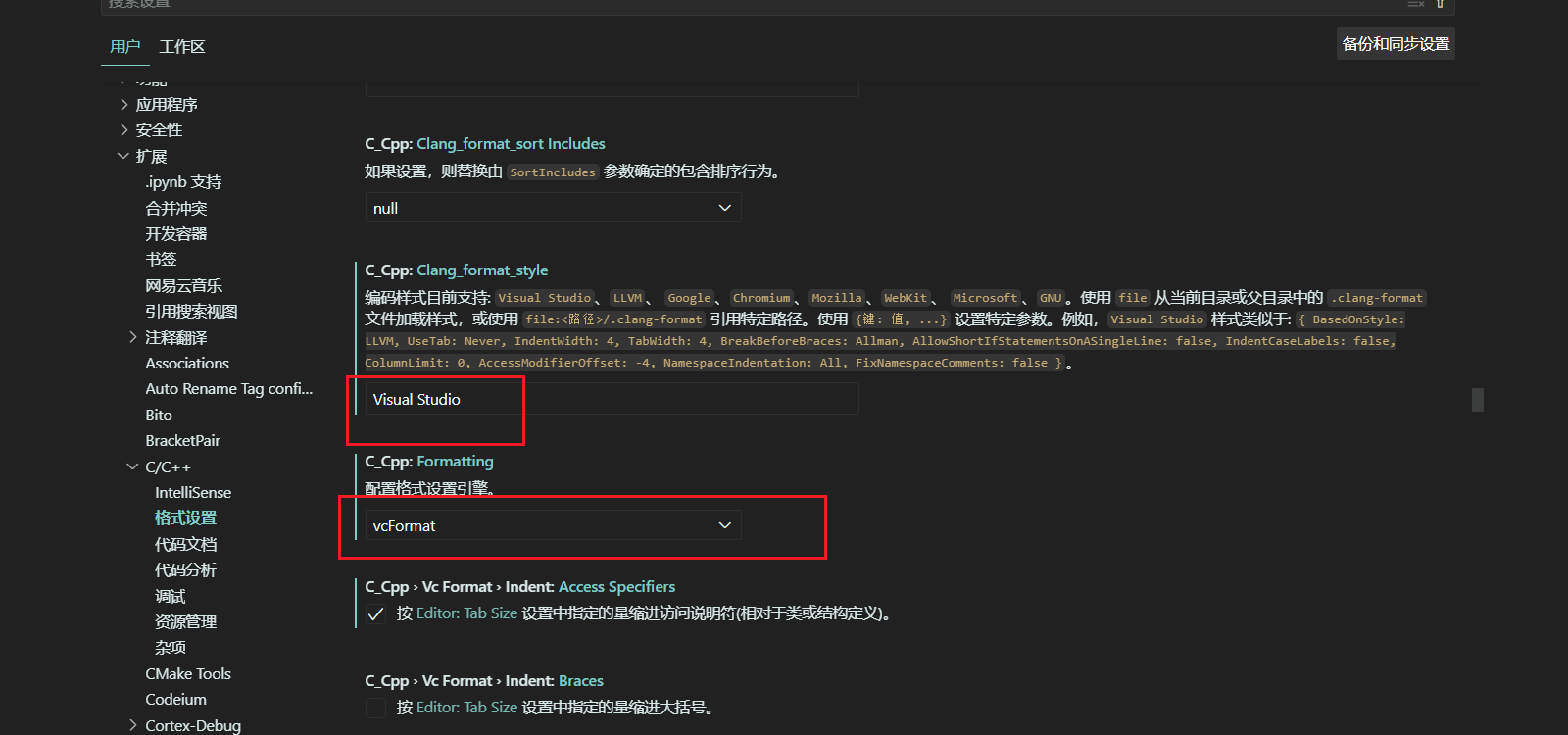Switch to the 工作区 settings tab

182,47
